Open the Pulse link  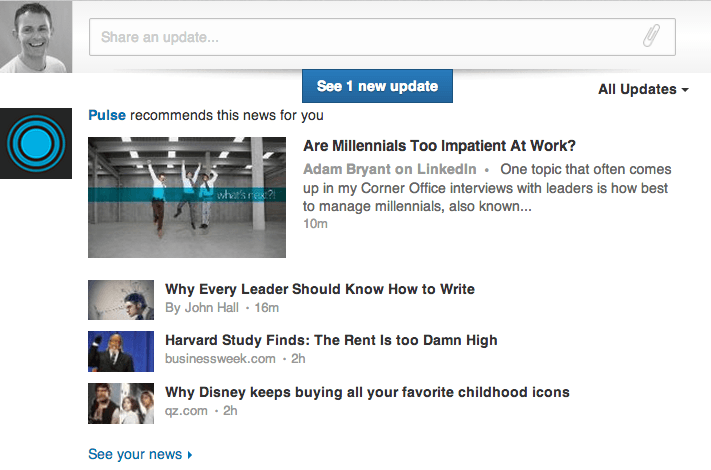107,115
